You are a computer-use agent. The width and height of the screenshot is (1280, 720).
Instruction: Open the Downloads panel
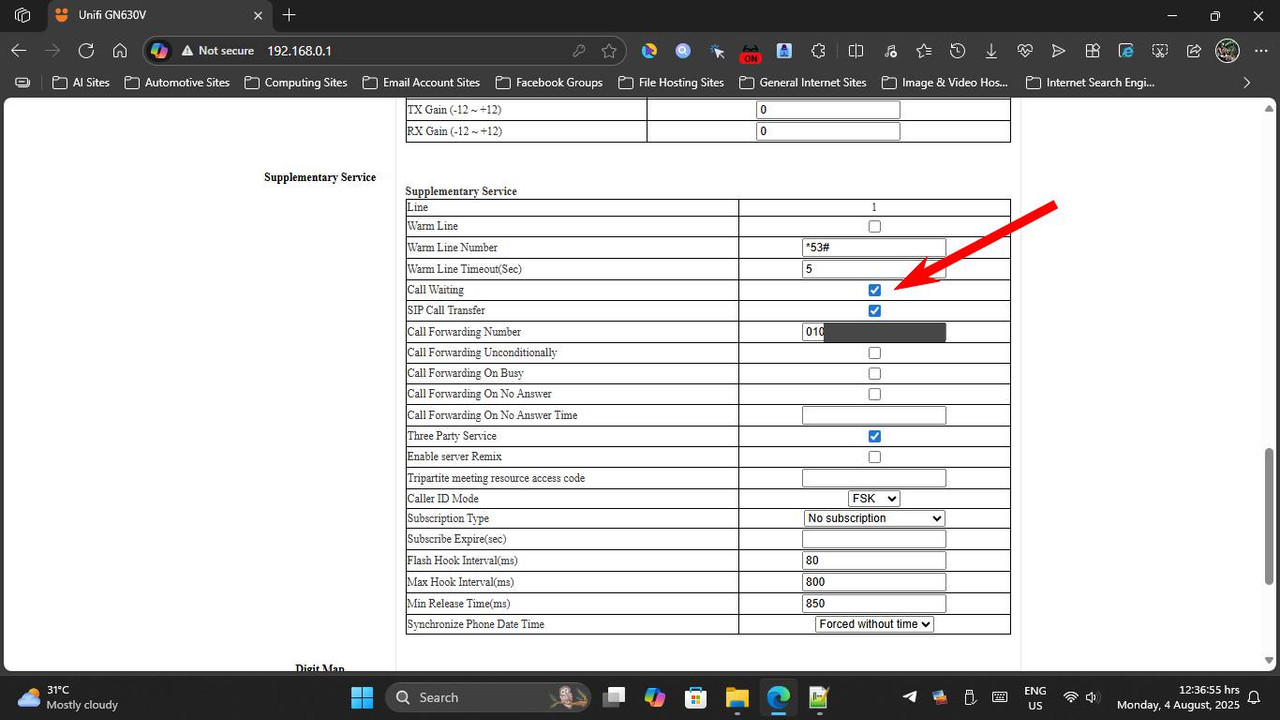[991, 51]
